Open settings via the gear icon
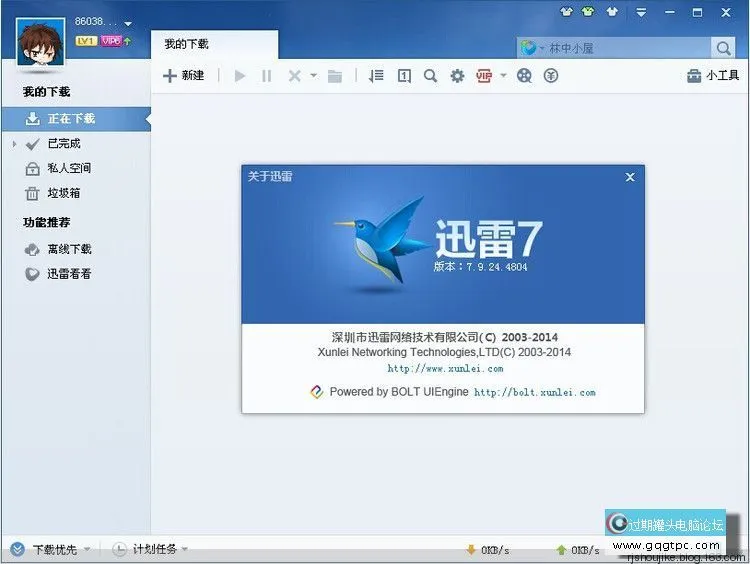 tap(457, 76)
